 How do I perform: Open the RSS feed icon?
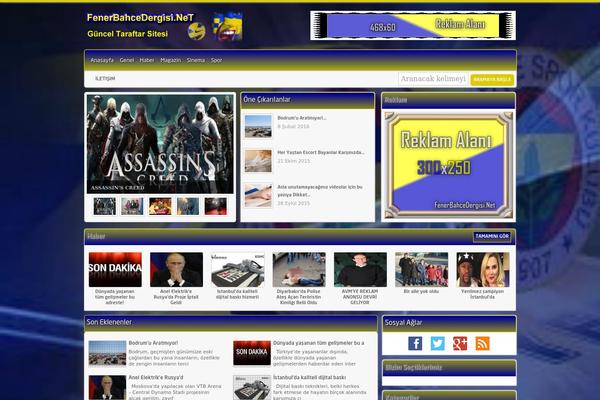483,343
